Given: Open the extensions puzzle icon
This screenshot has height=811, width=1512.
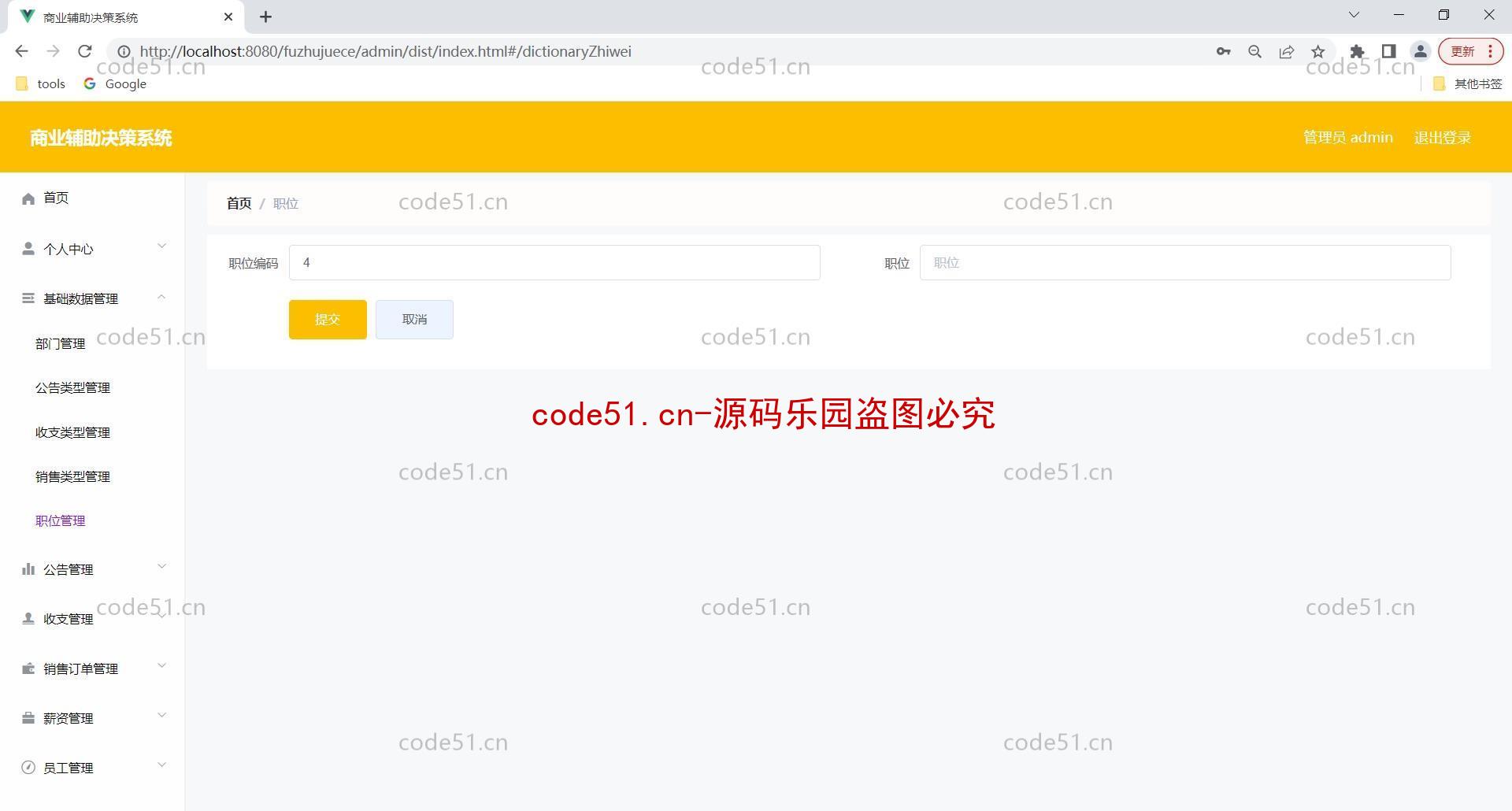Looking at the screenshot, I should [x=1357, y=51].
